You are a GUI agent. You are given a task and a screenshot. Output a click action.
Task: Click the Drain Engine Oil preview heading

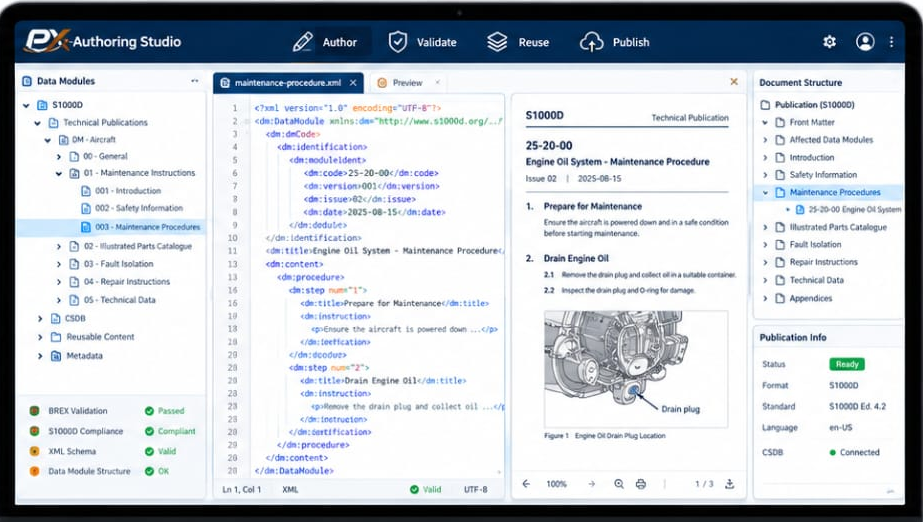click(576, 258)
